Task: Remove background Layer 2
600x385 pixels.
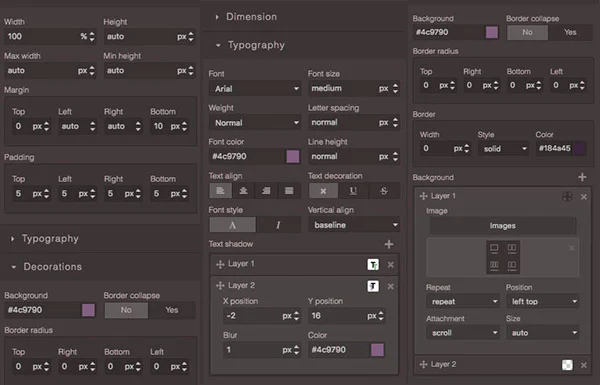Action: (x=584, y=365)
